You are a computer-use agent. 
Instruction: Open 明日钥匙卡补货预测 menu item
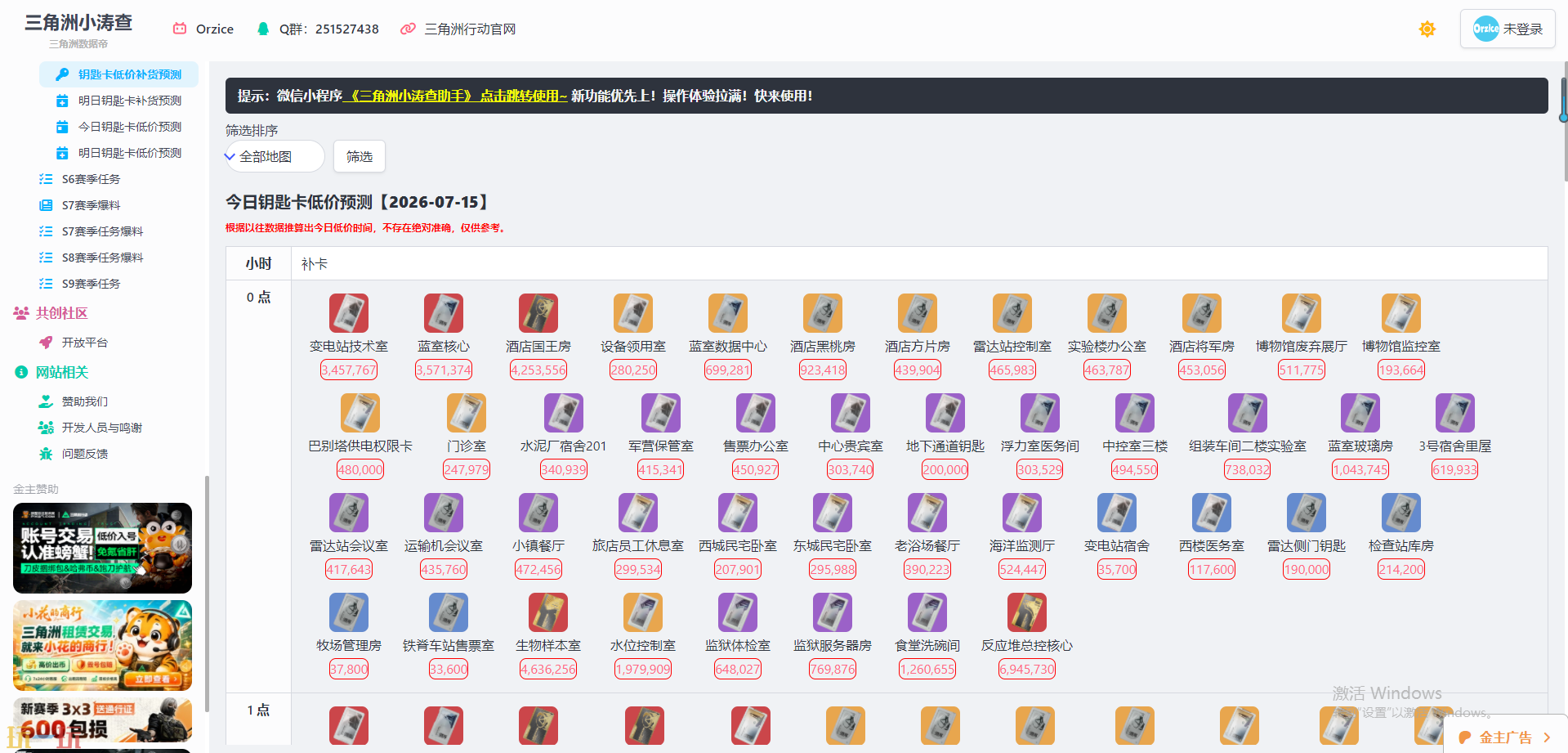[118, 101]
